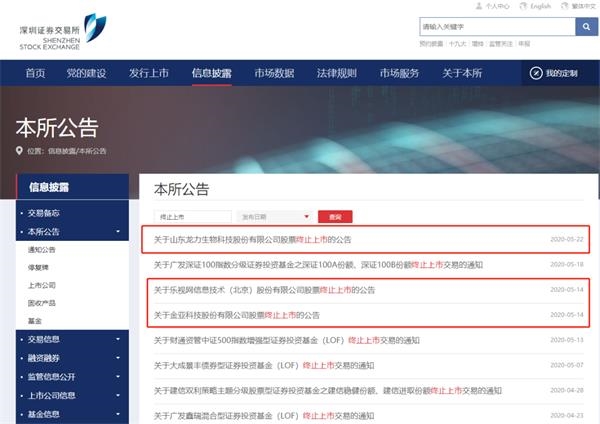
Task: Open 我的定制 compass icon button
Action: pyautogui.click(x=536, y=73)
